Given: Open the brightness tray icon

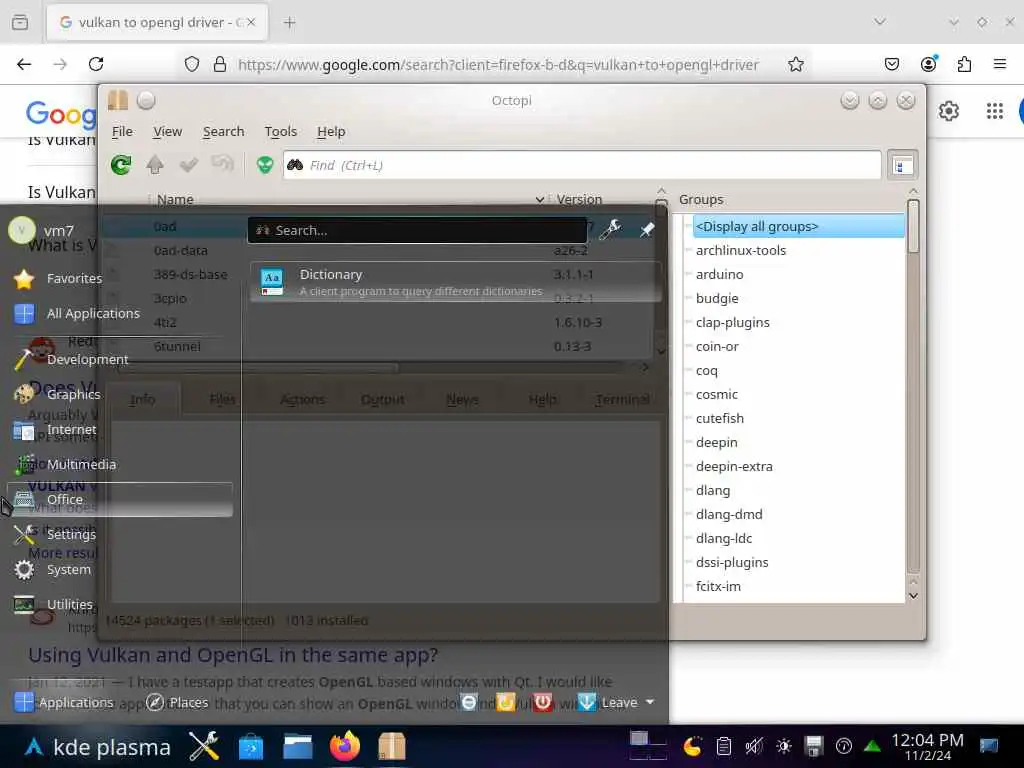Looking at the screenshot, I should point(784,746).
